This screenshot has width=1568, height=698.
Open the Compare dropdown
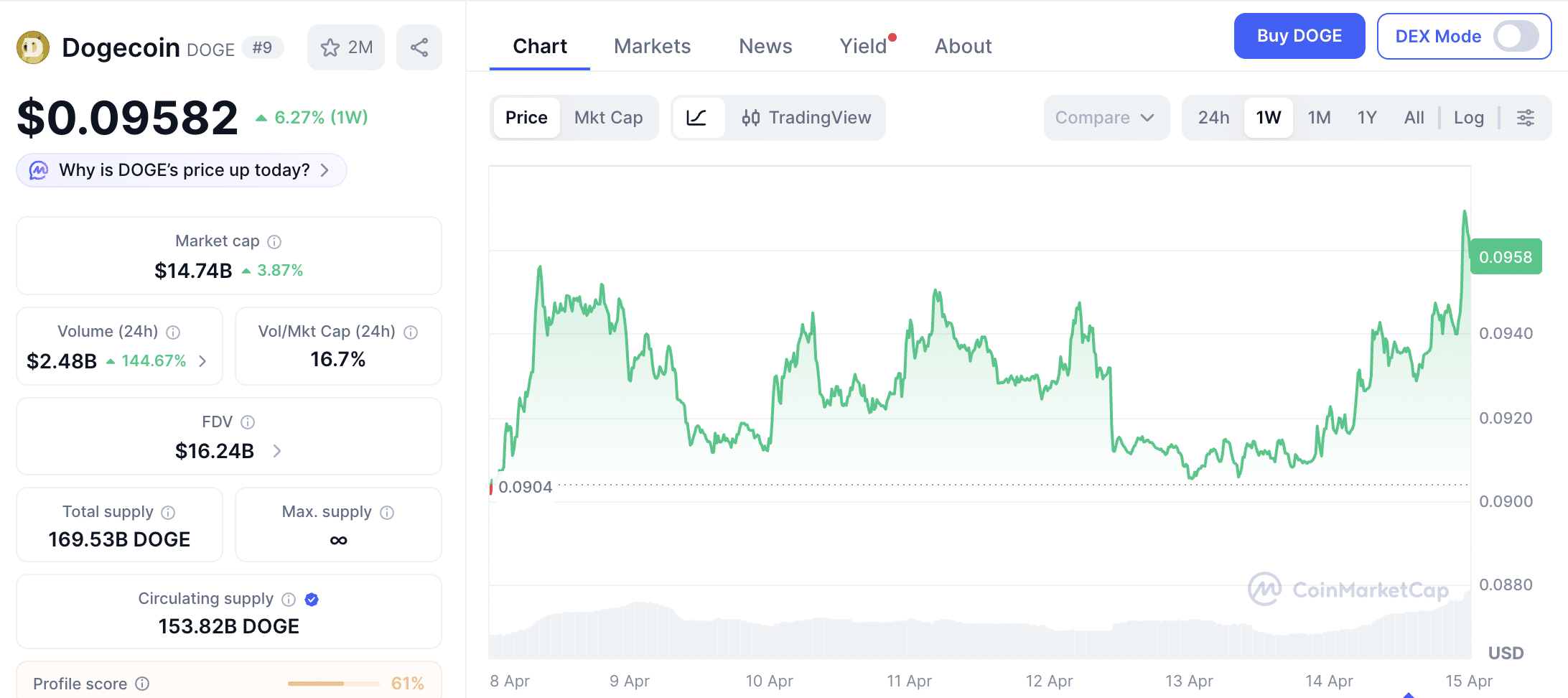1105,118
